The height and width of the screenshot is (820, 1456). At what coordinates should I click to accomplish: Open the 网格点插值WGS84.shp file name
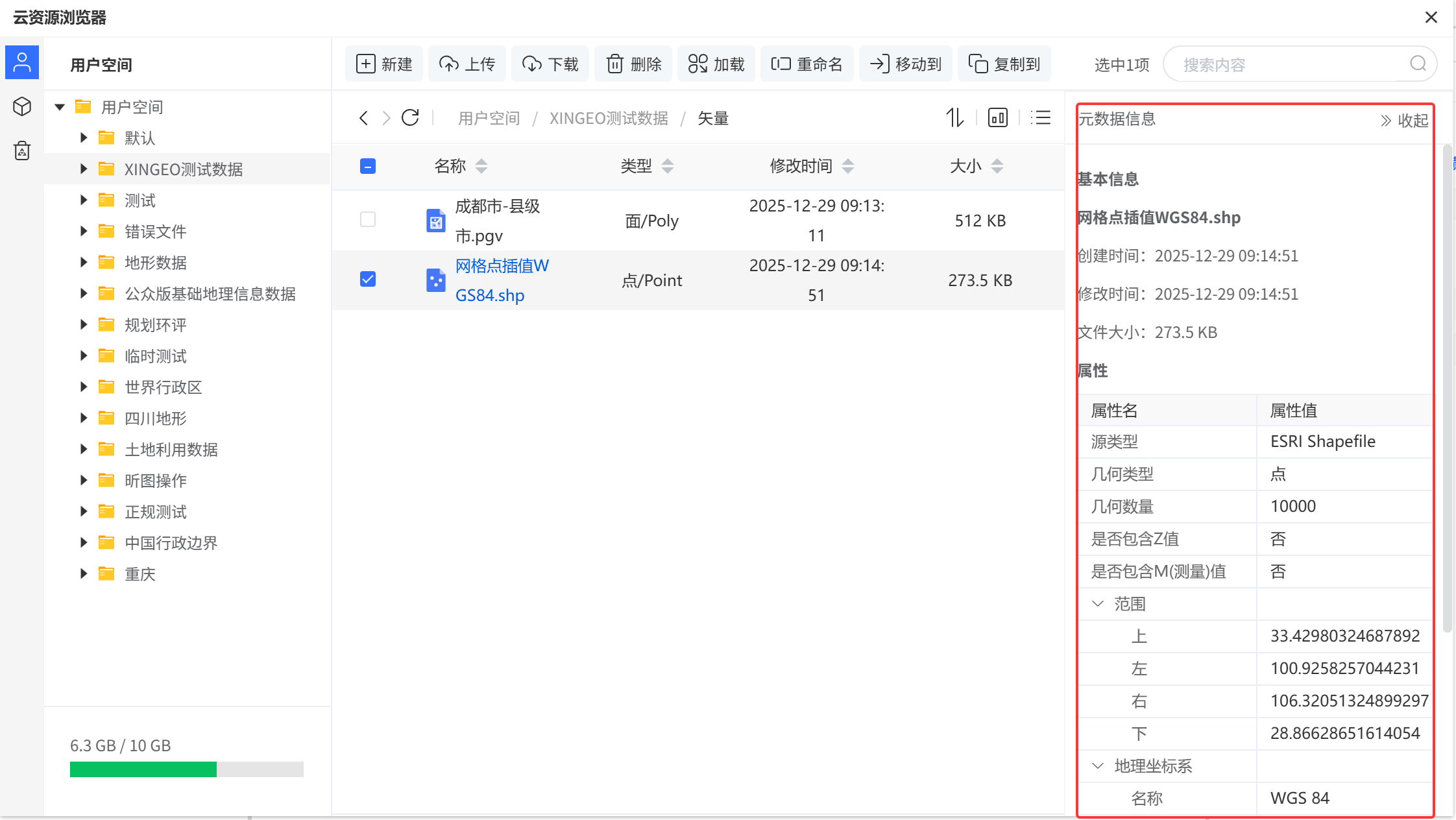click(502, 280)
